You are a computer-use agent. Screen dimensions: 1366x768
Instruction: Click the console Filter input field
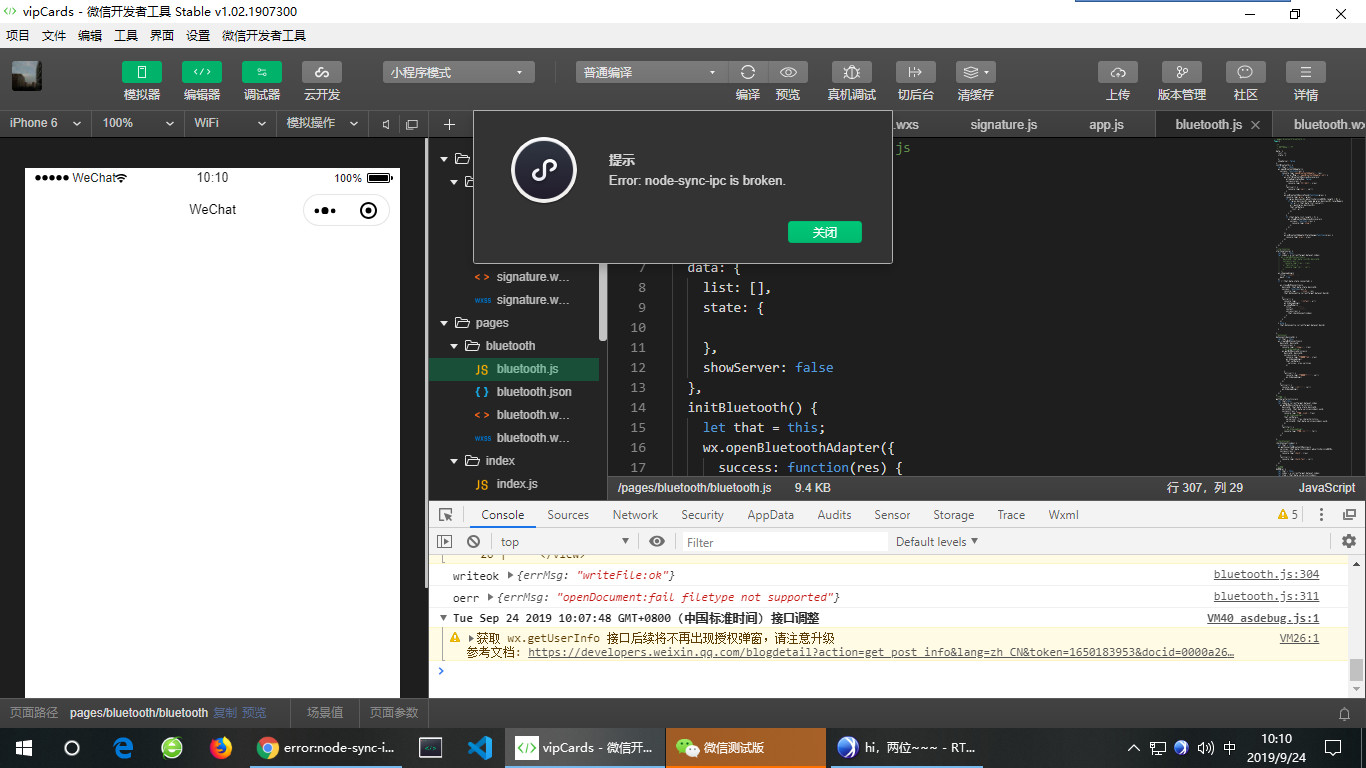pyautogui.click(x=786, y=542)
